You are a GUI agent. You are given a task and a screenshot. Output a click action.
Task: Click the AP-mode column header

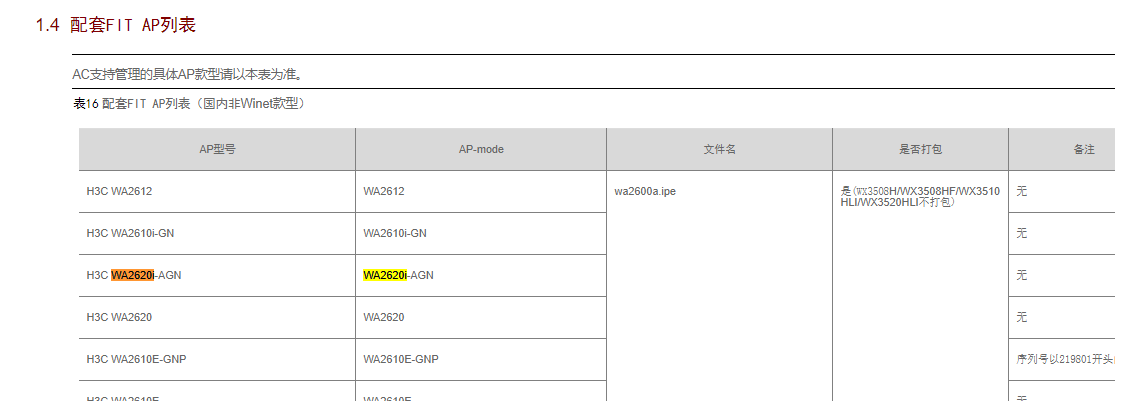481,149
